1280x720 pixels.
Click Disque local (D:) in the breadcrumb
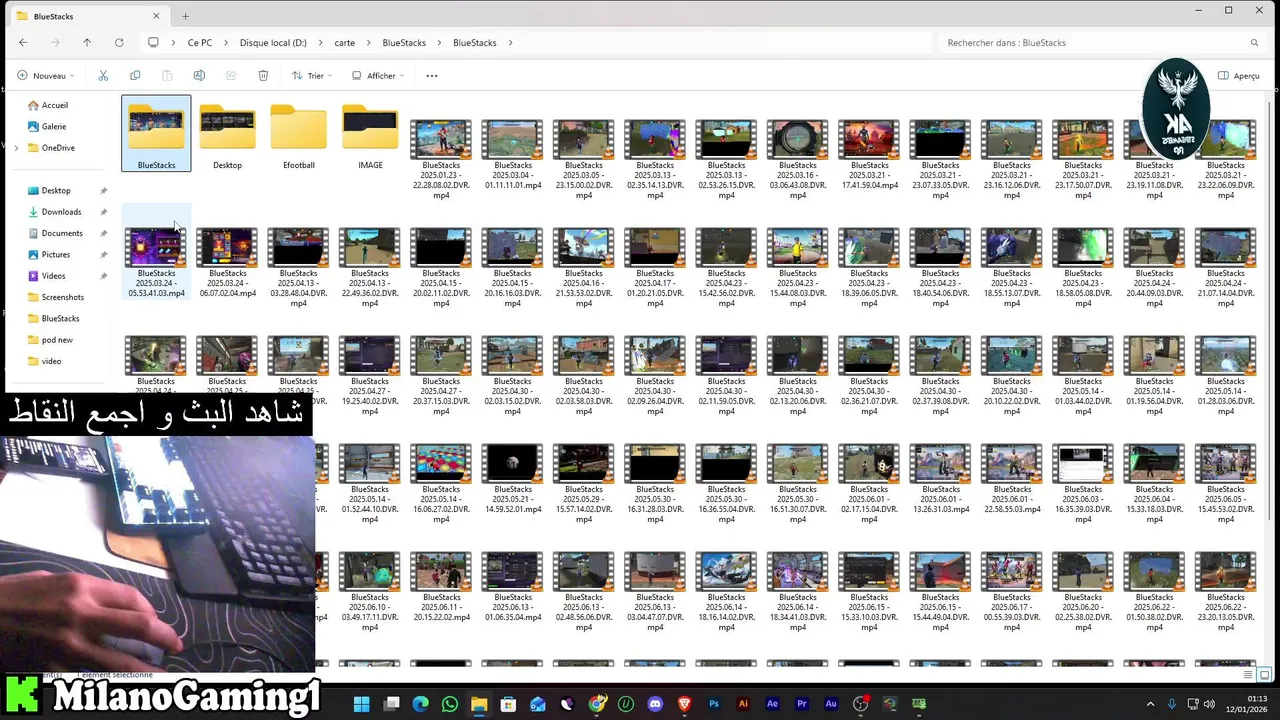pyautogui.click(x=273, y=43)
